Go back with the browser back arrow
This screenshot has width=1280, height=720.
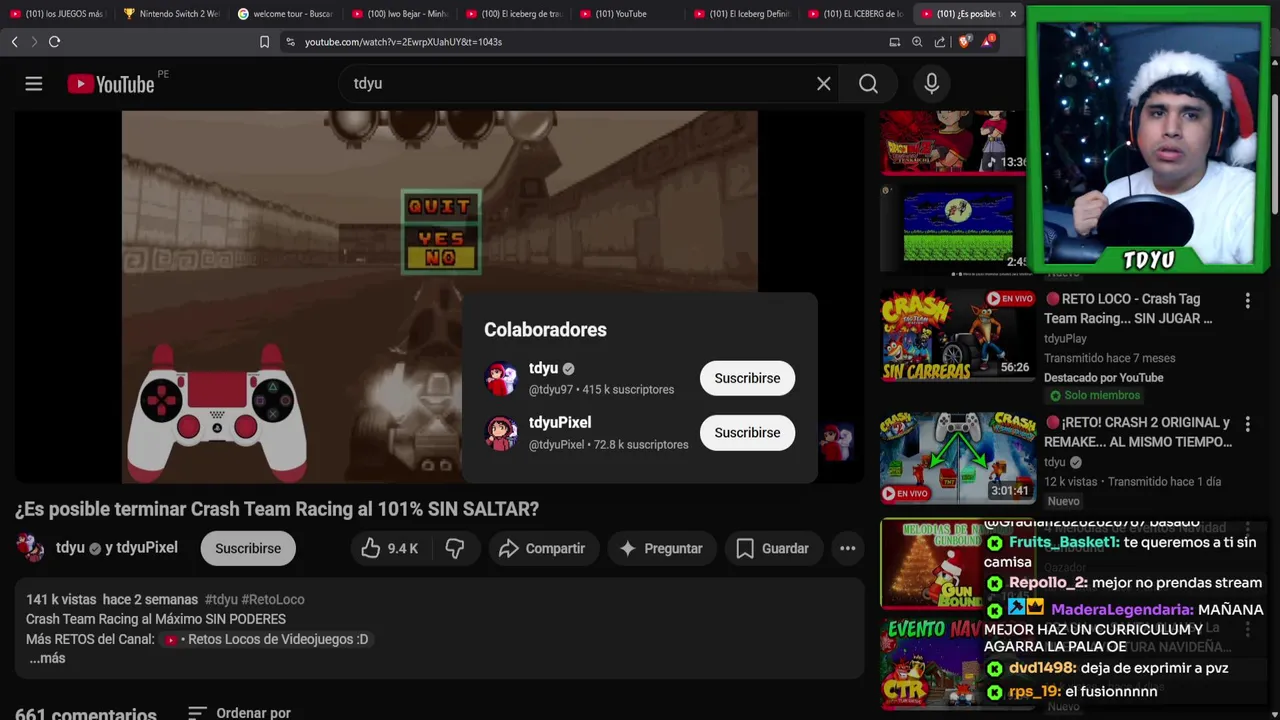point(14,42)
